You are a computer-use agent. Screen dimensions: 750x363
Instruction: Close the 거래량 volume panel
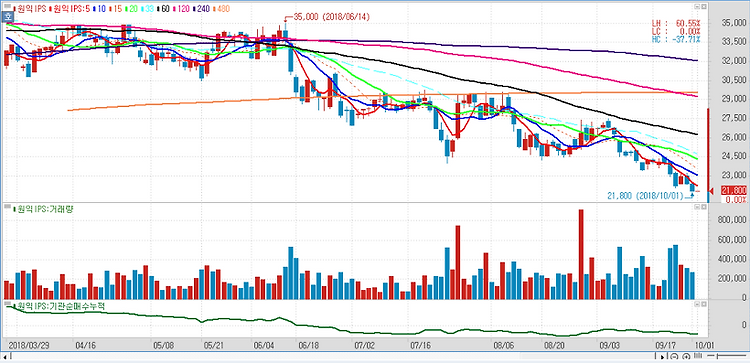704,207
